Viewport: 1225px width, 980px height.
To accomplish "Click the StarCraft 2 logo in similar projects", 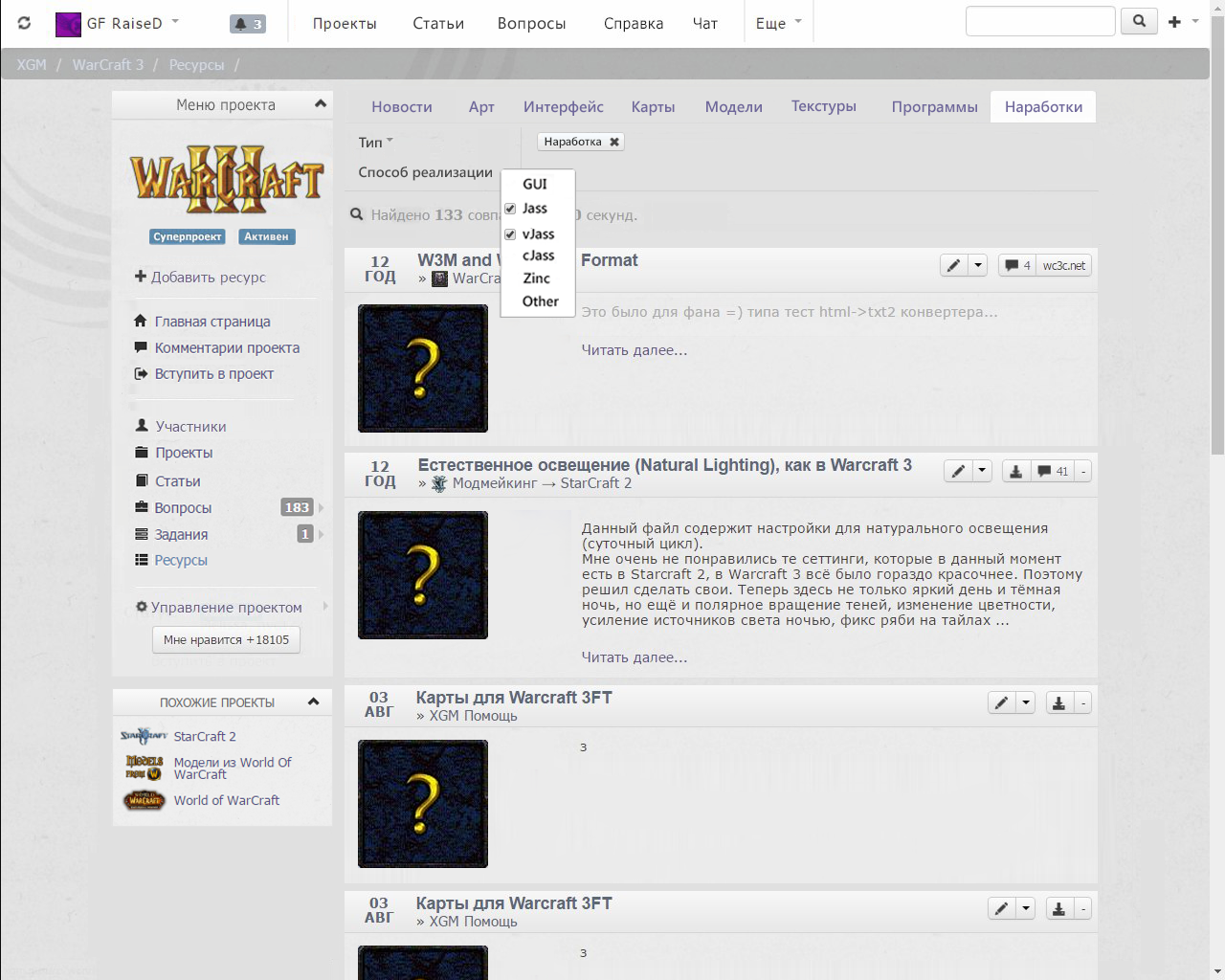I will (x=144, y=736).
